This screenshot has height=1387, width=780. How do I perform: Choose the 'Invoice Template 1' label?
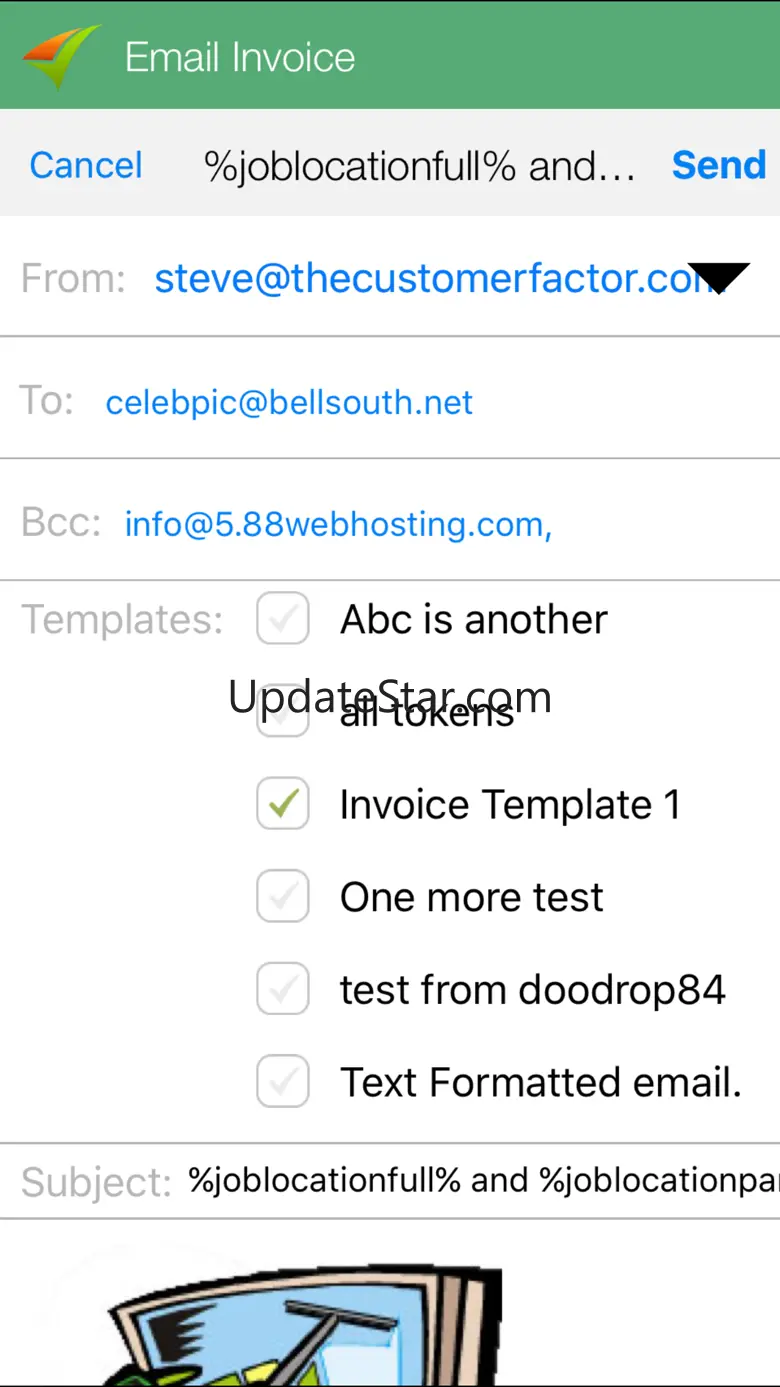(509, 804)
